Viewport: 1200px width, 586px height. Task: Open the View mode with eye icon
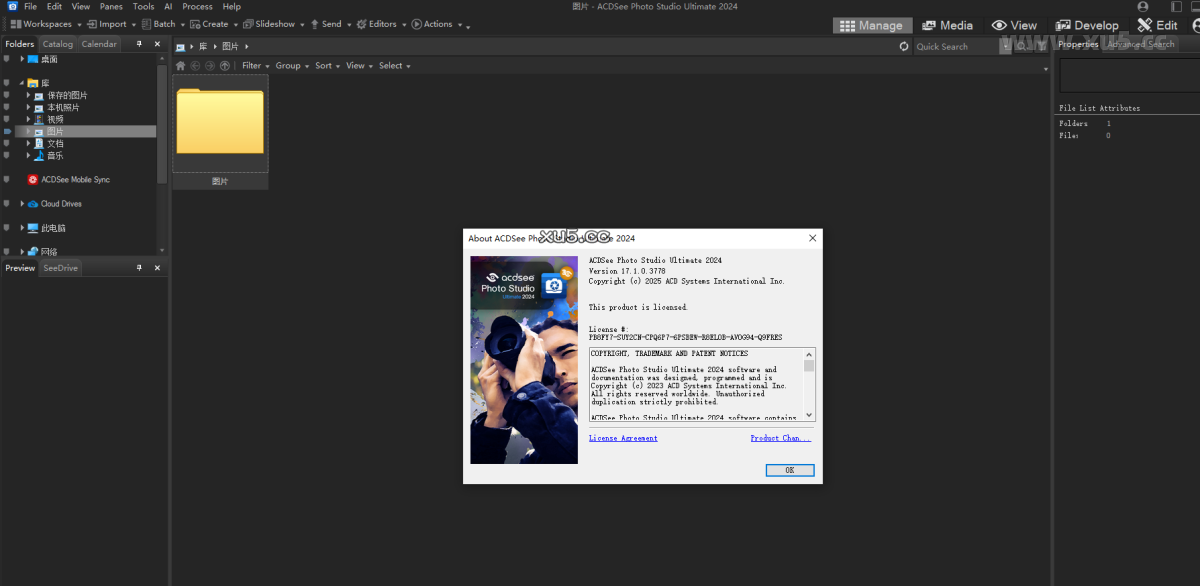pos(1014,25)
